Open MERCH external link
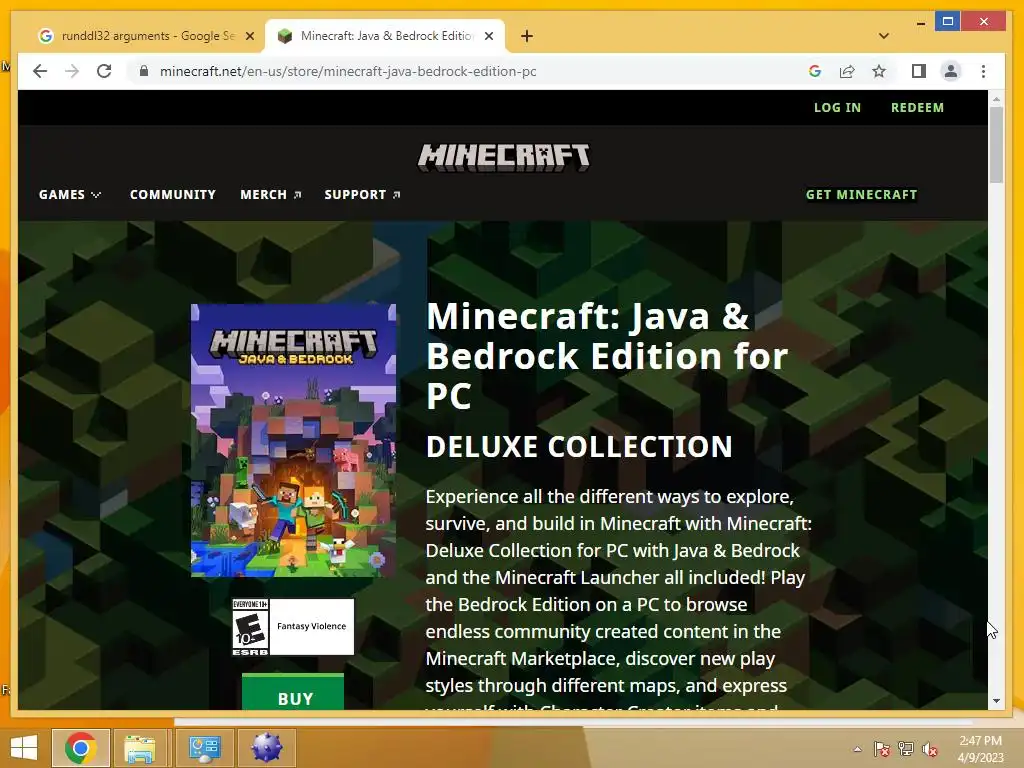The width and height of the screenshot is (1024, 768). 270,195
